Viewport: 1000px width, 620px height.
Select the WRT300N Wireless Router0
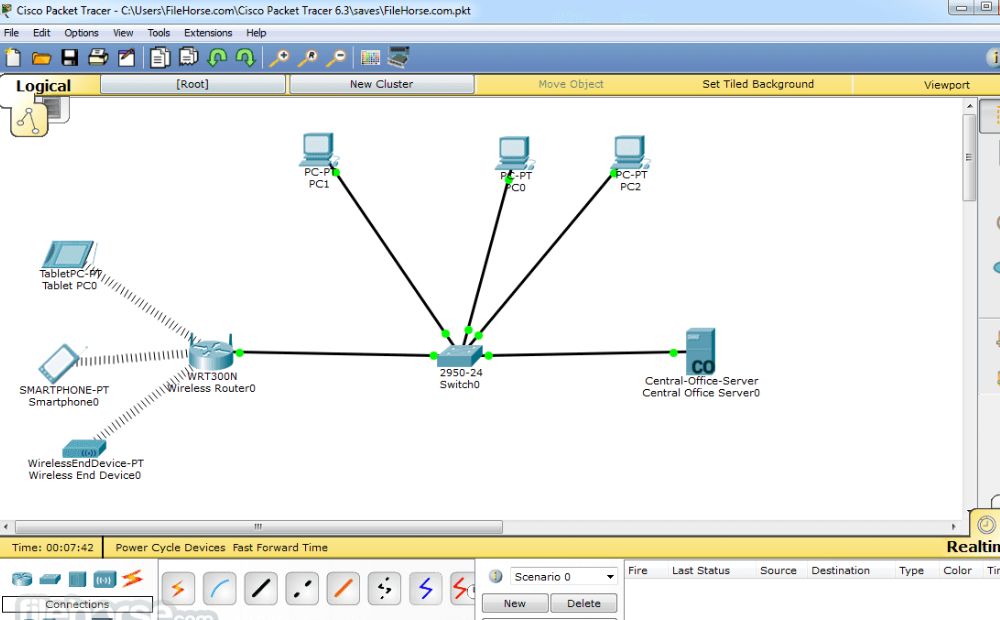click(x=212, y=353)
